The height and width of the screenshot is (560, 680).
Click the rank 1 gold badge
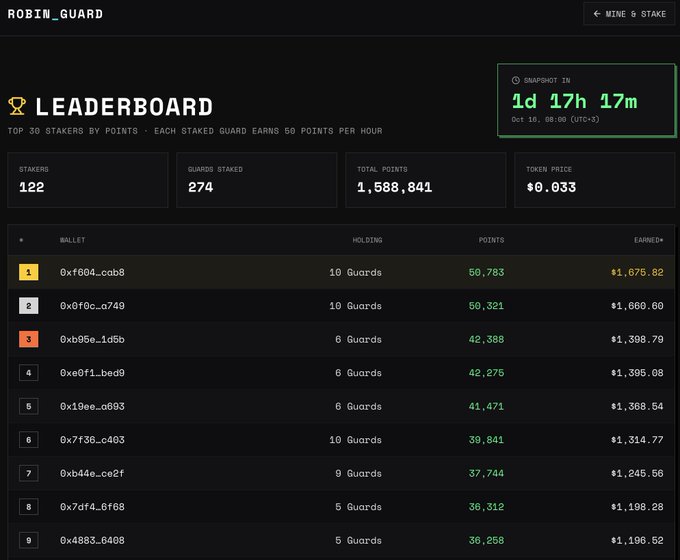coord(29,272)
